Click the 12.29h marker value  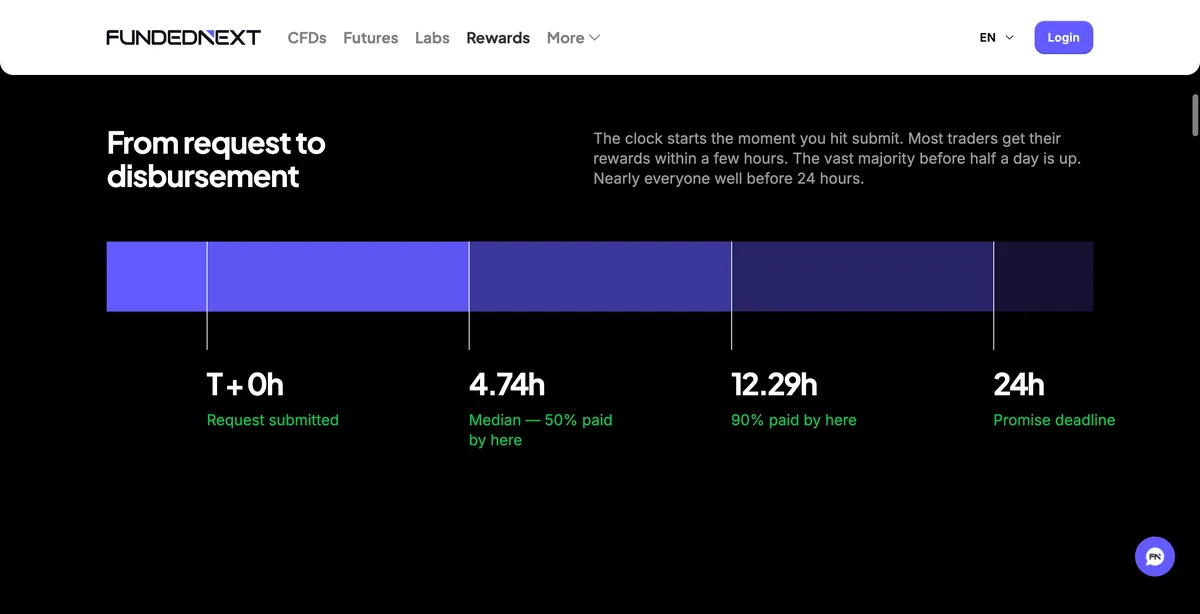coord(774,385)
